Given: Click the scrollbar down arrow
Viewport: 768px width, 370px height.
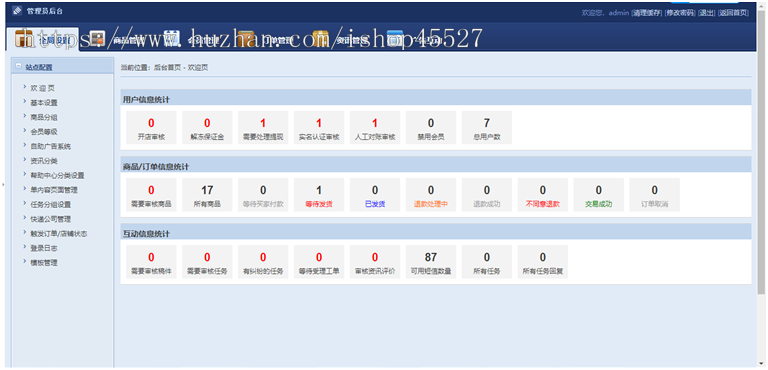Looking at the screenshot, I should tap(762, 364).
